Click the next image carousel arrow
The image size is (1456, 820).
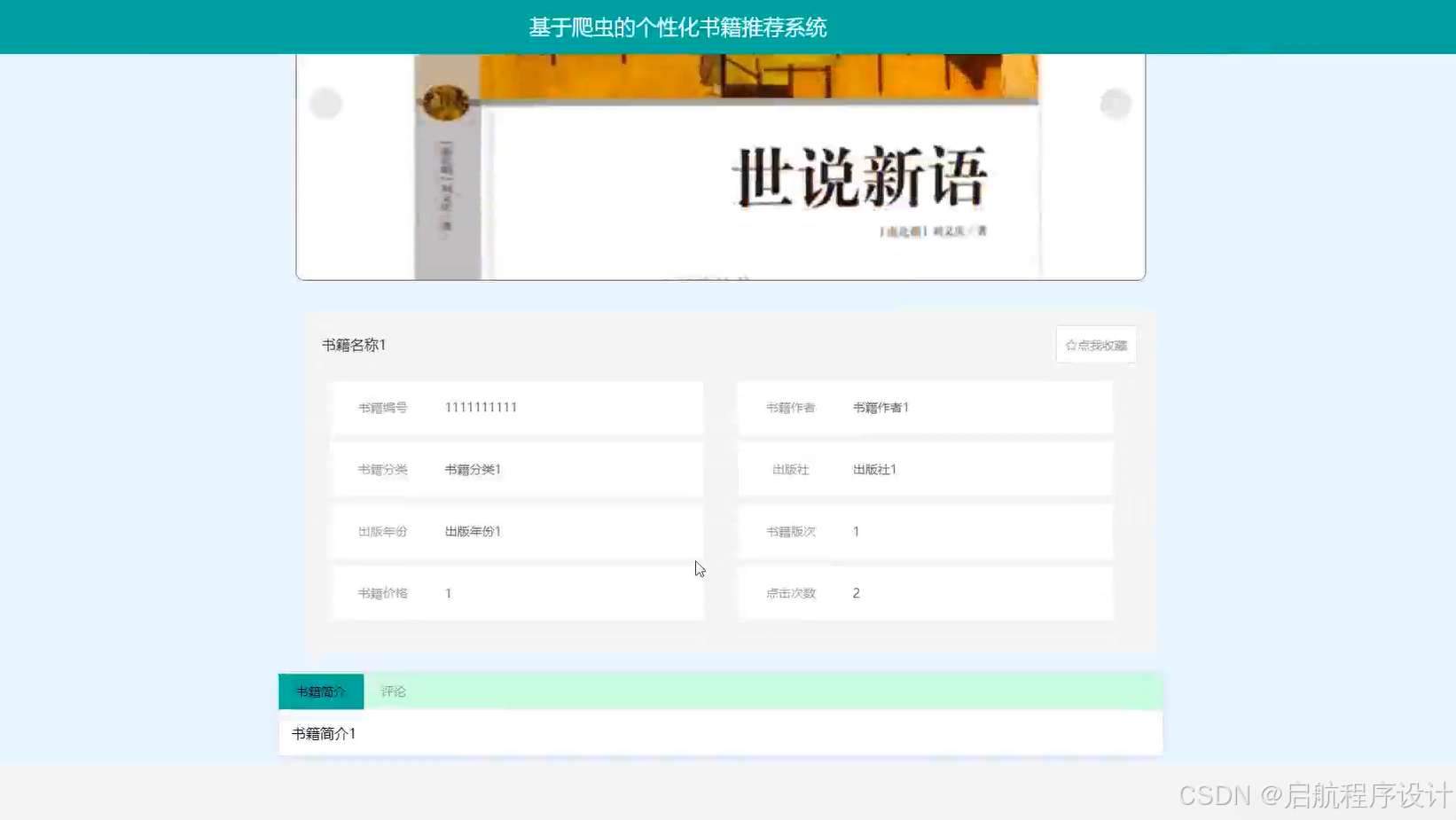coord(1115,104)
